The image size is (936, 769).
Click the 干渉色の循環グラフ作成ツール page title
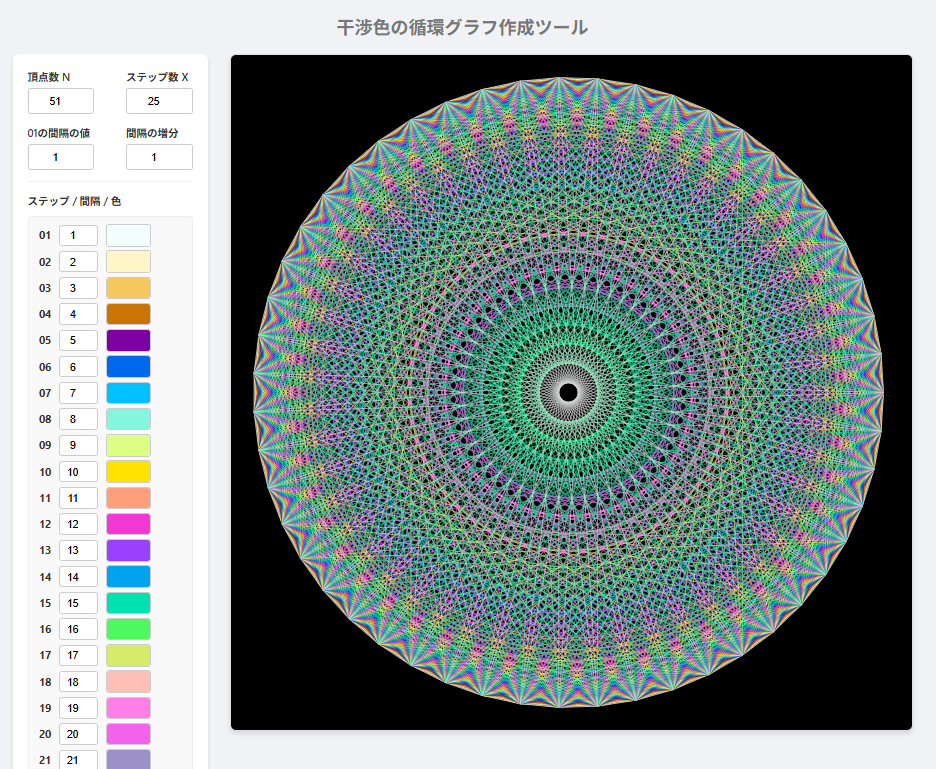pyautogui.click(x=462, y=27)
